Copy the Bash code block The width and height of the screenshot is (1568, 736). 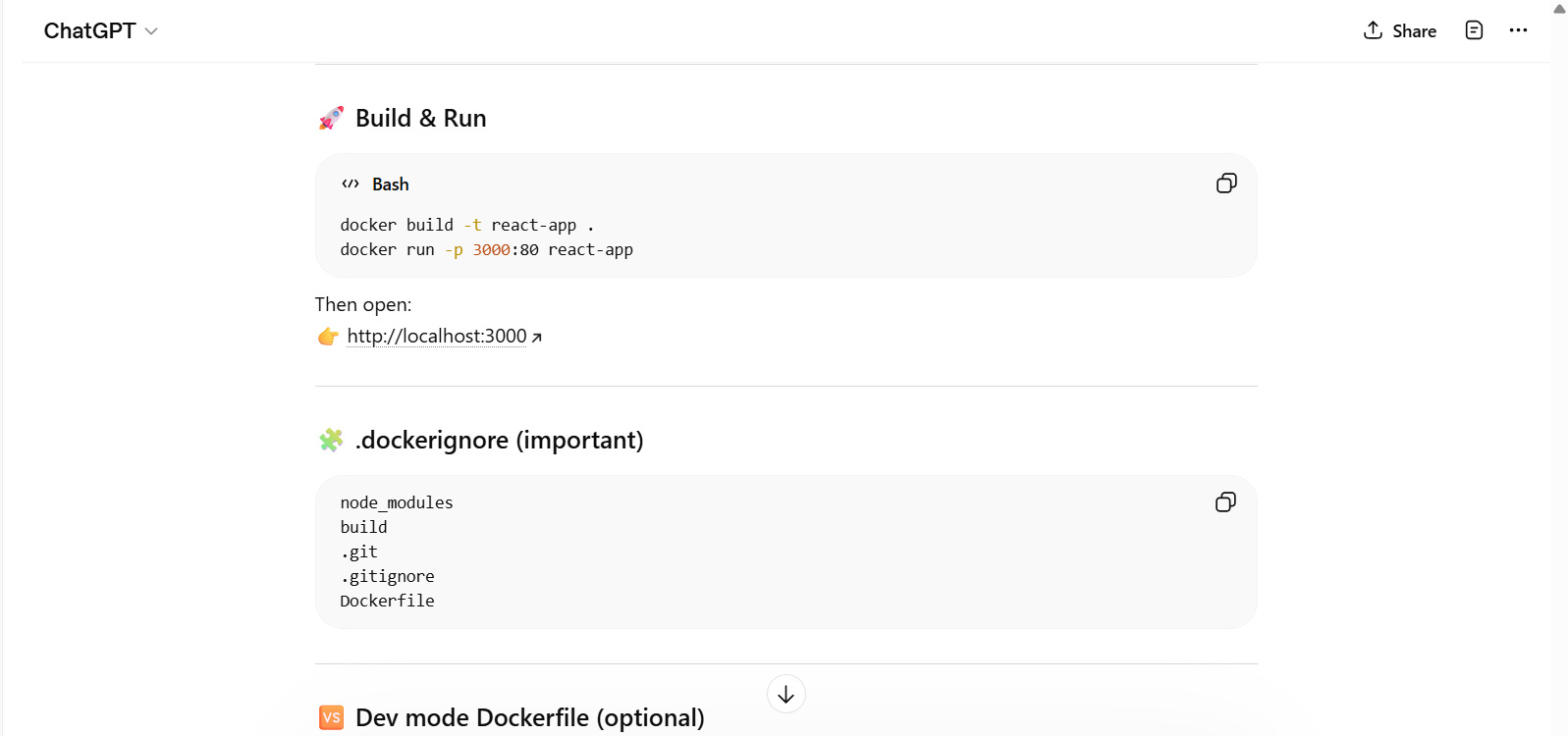pyautogui.click(x=1226, y=184)
